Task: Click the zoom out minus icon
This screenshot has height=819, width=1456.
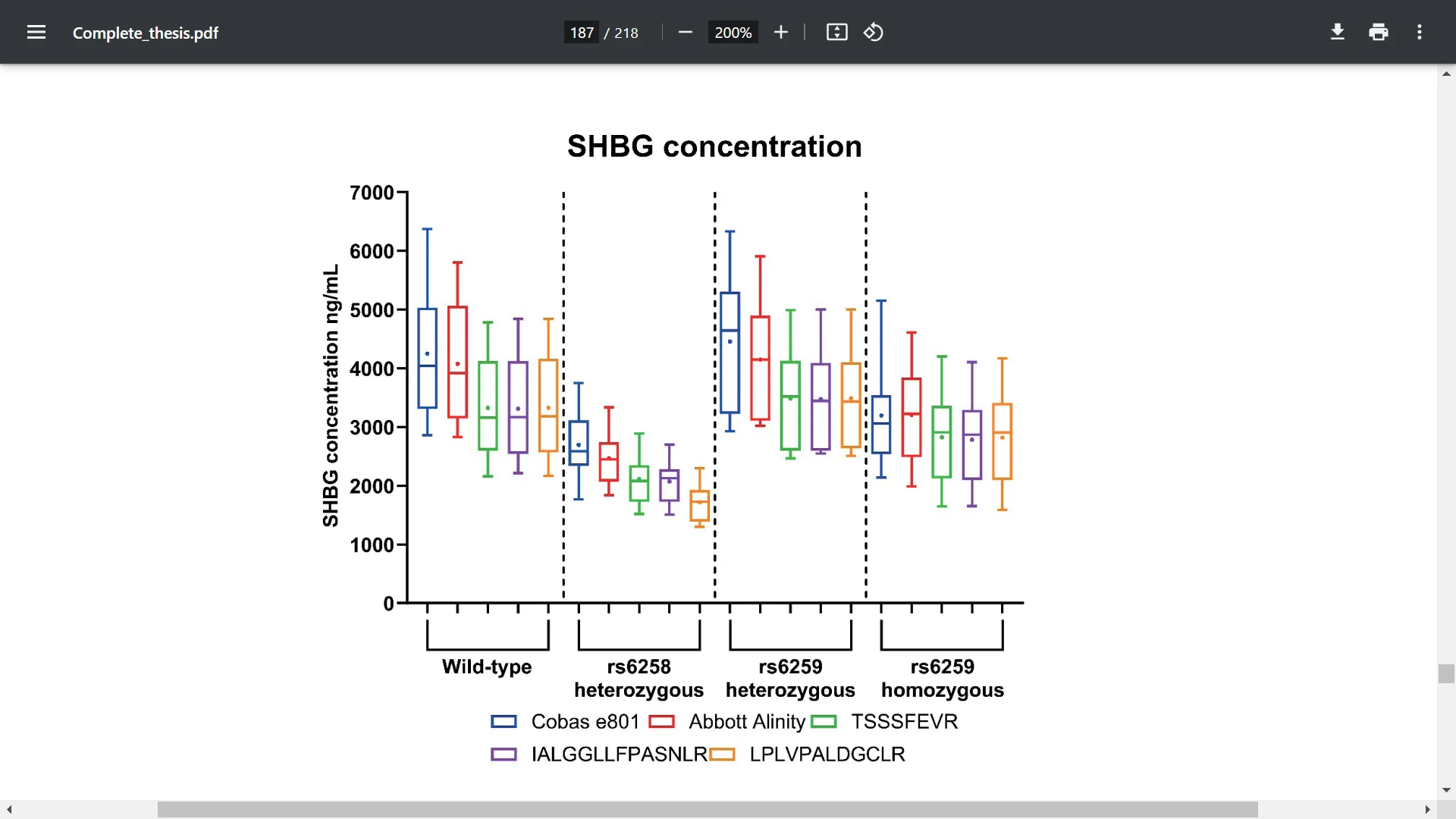Action: [x=686, y=33]
